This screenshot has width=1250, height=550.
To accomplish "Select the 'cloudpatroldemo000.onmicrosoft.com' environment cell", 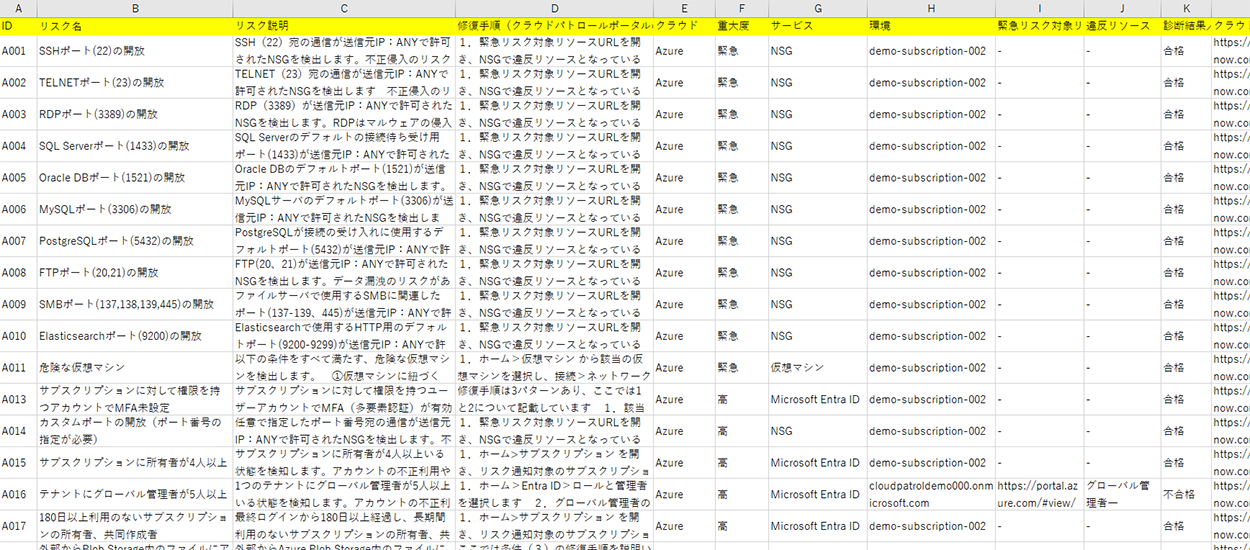I will pos(931,495).
